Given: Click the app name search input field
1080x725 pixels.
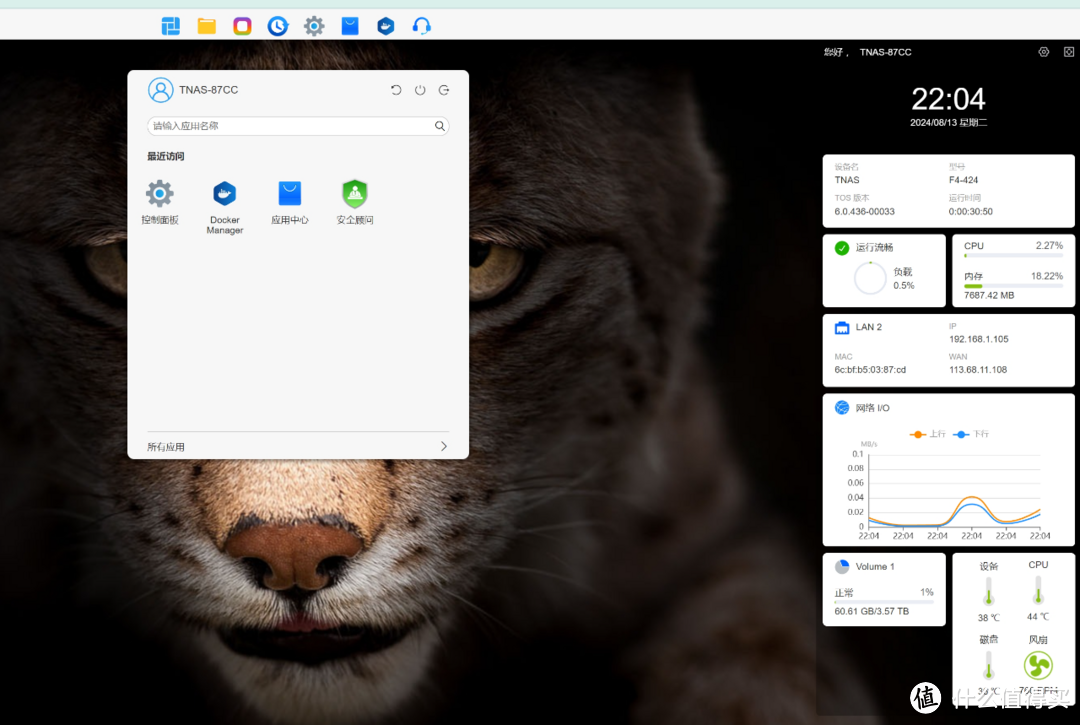Looking at the screenshot, I should click(290, 126).
